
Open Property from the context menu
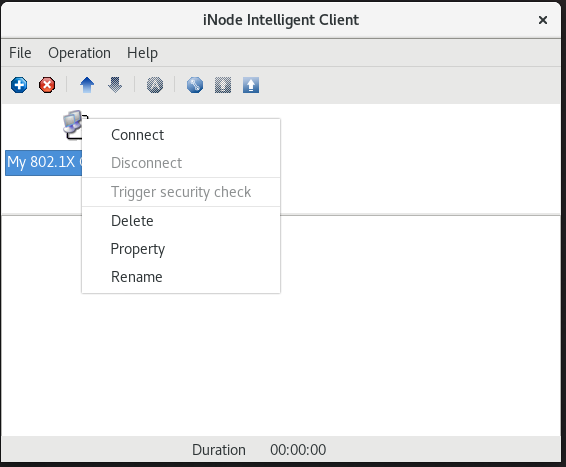click(181, 249)
